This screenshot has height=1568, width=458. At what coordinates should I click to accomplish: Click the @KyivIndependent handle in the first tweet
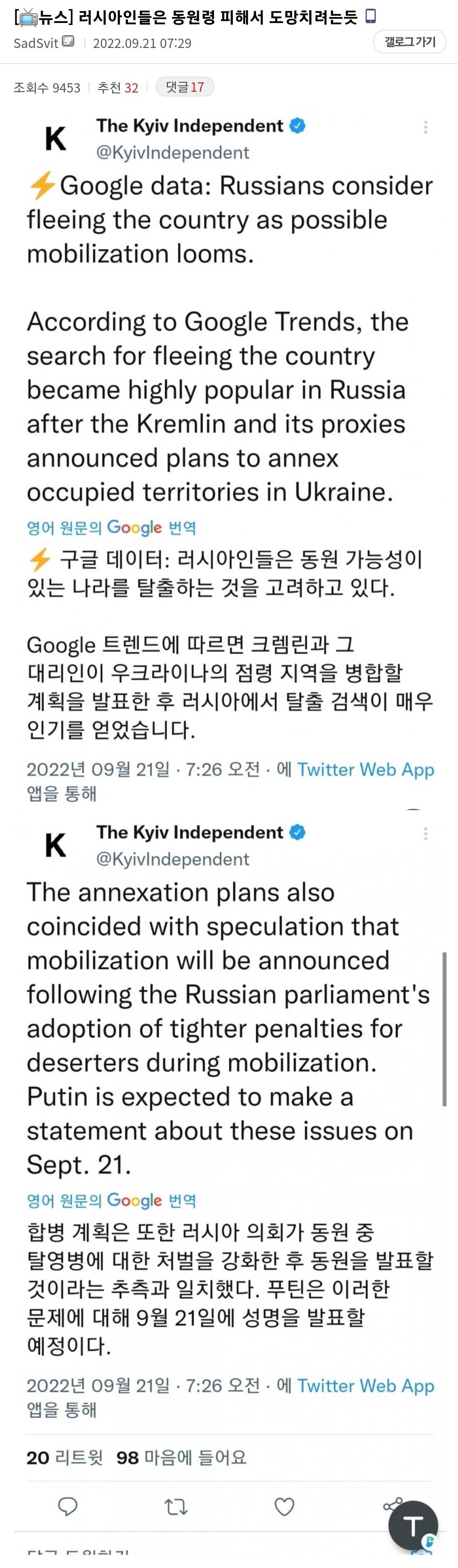pyautogui.click(x=173, y=152)
